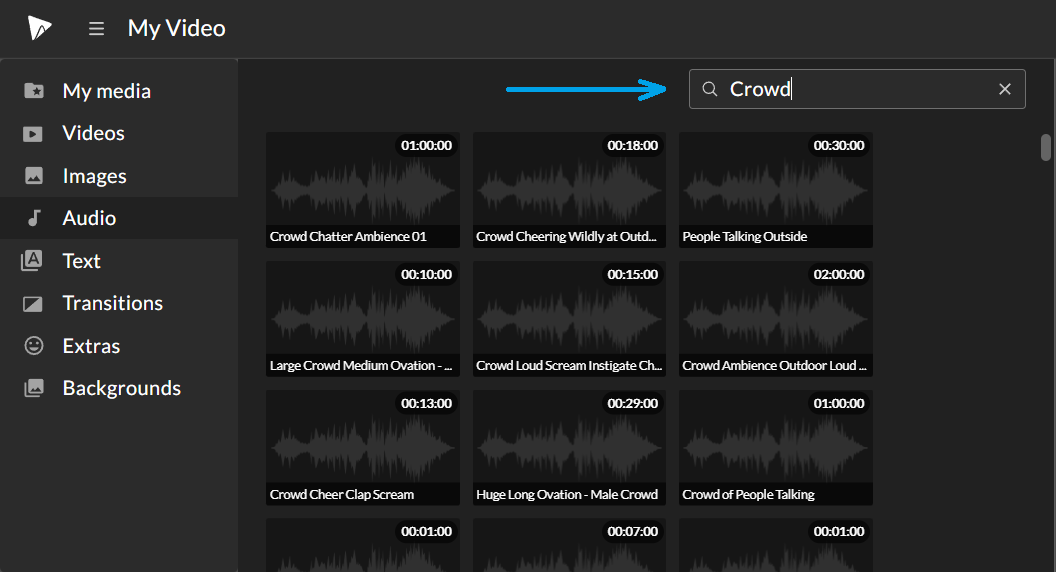Click the Extras smiley icon
Viewport: 1056px width, 572px height.
click(x=34, y=346)
